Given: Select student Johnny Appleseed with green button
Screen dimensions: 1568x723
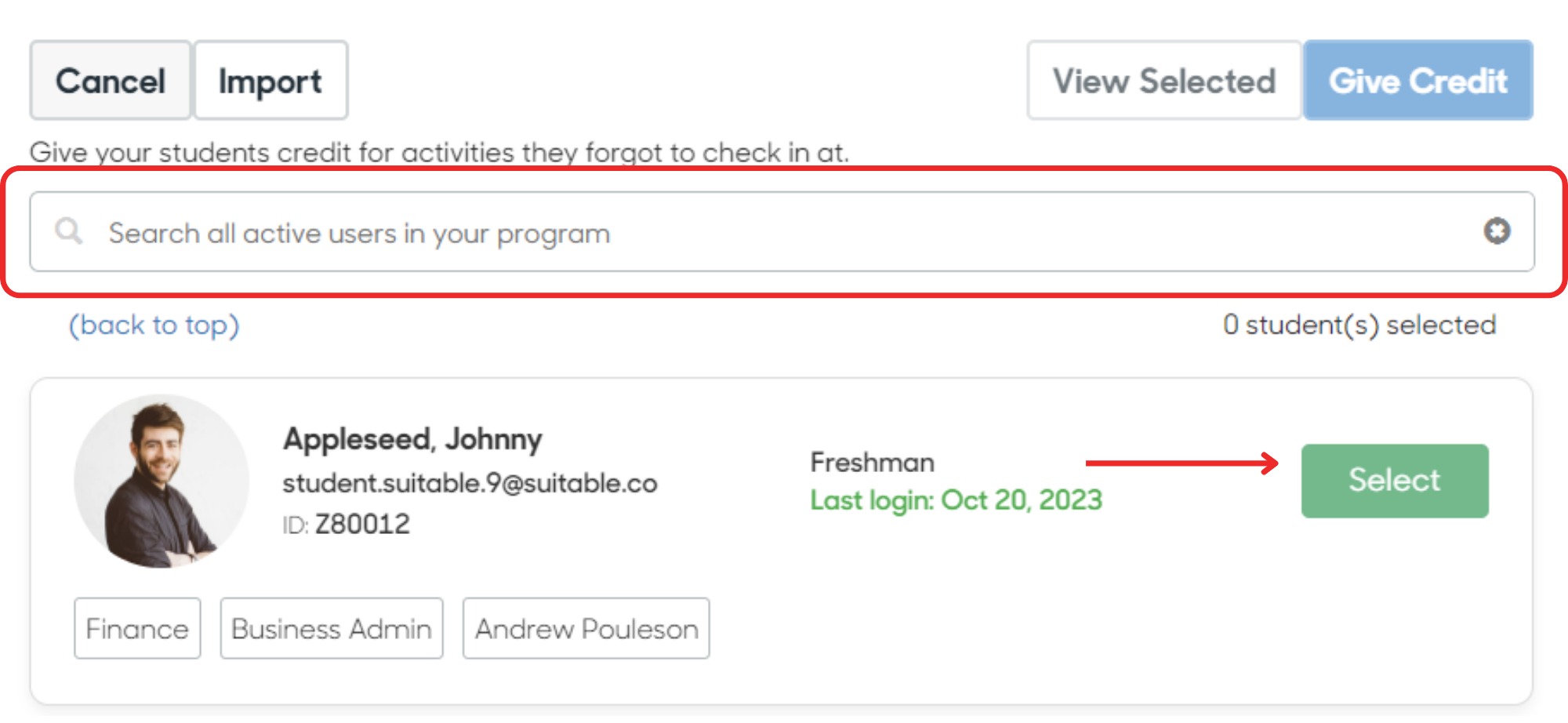Looking at the screenshot, I should pyautogui.click(x=1395, y=481).
